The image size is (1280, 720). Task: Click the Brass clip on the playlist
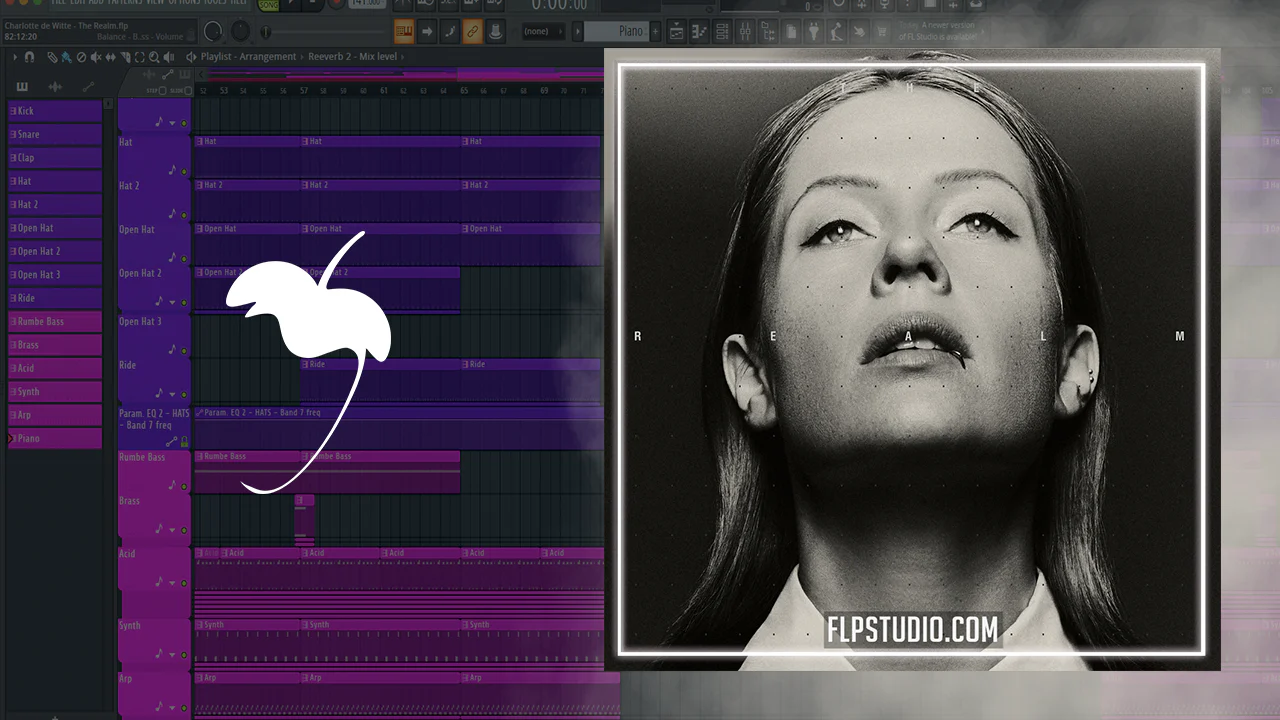click(305, 519)
